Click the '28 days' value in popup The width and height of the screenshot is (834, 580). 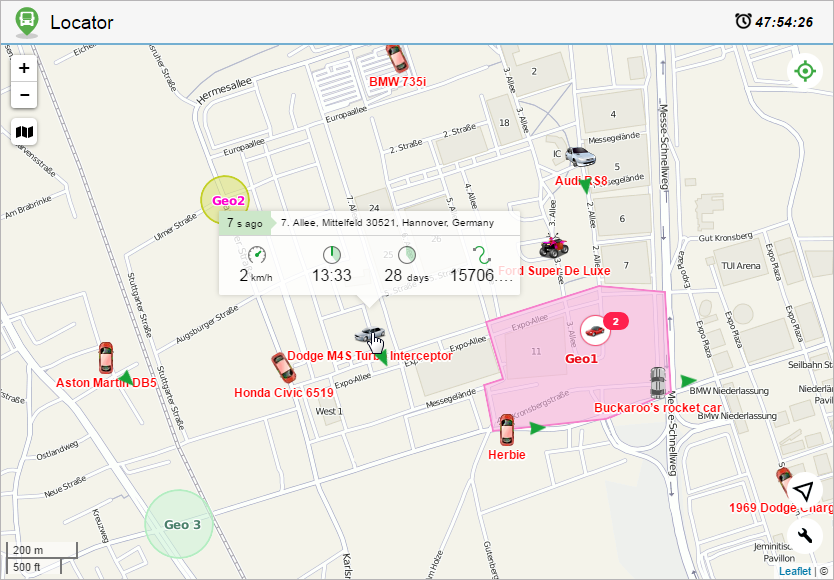pos(406,276)
